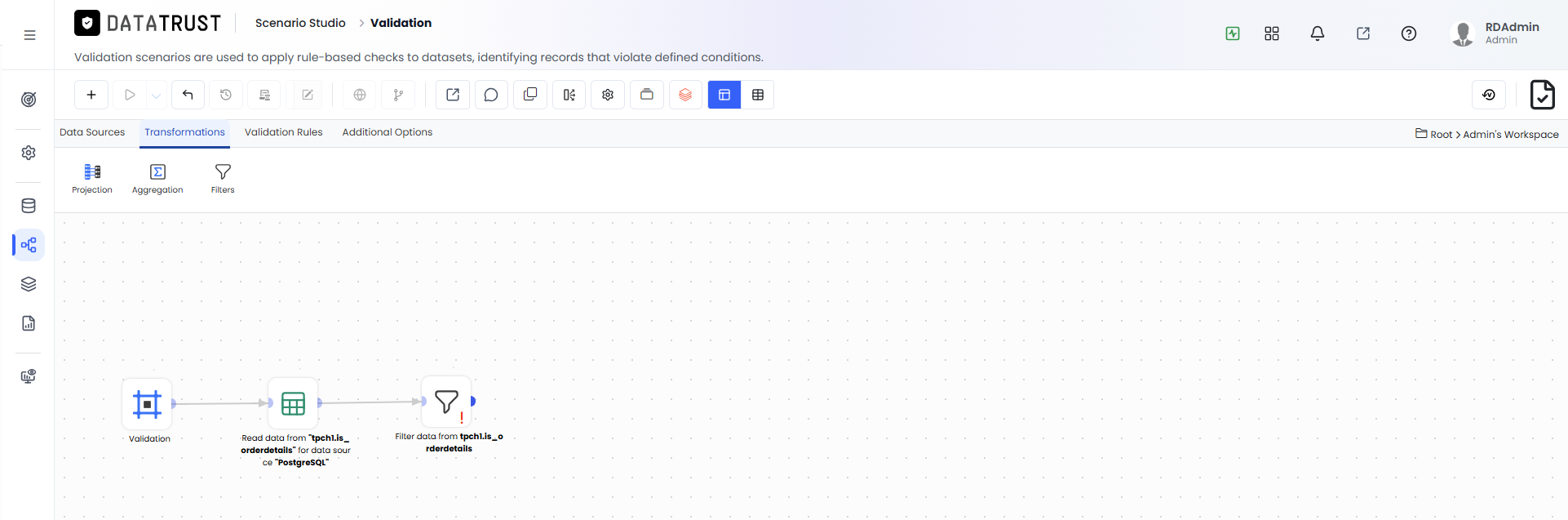Click the play run button

pyautogui.click(x=129, y=95)
